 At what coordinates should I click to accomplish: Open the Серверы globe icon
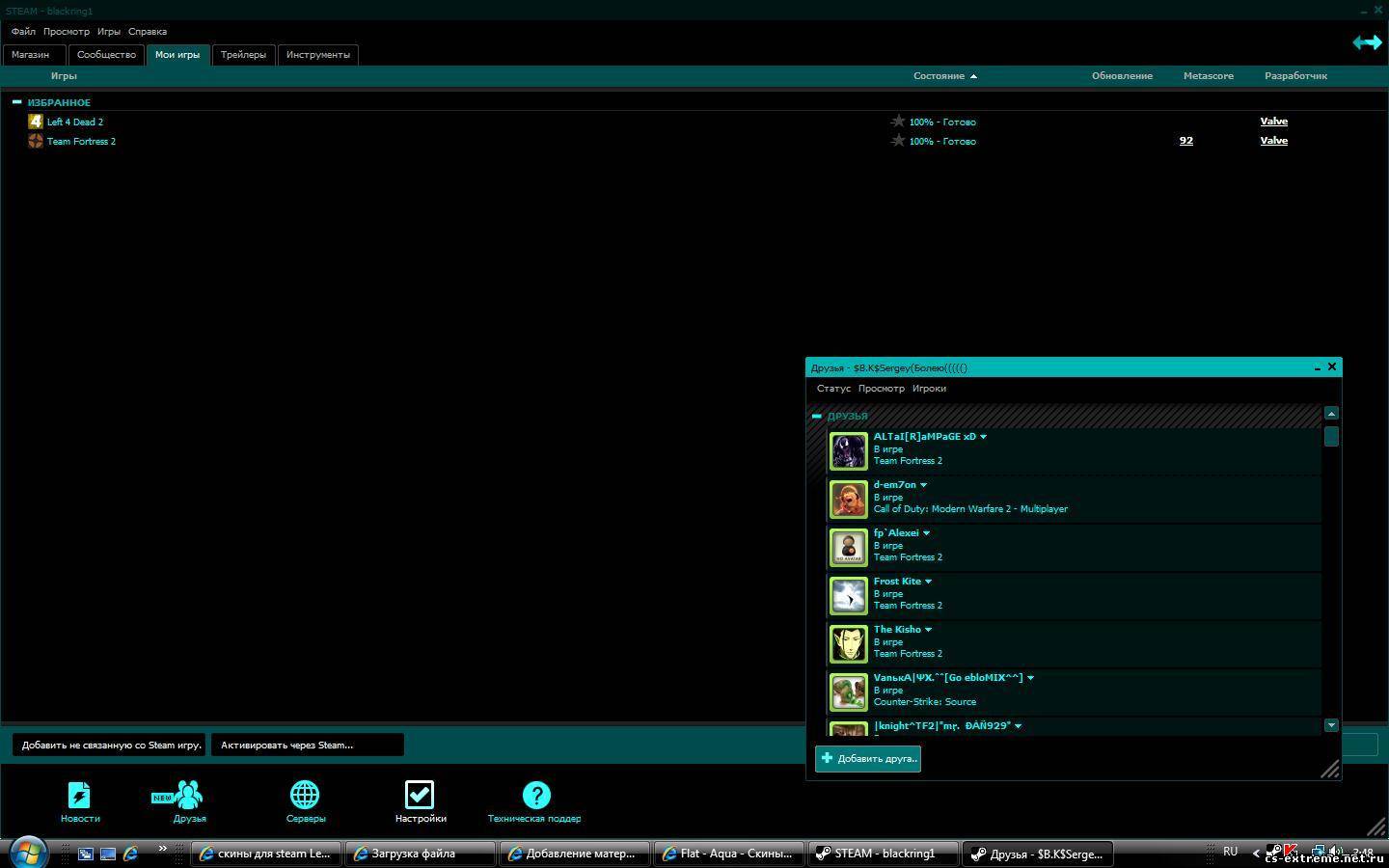pyautogui.click(x=305, y=795)
